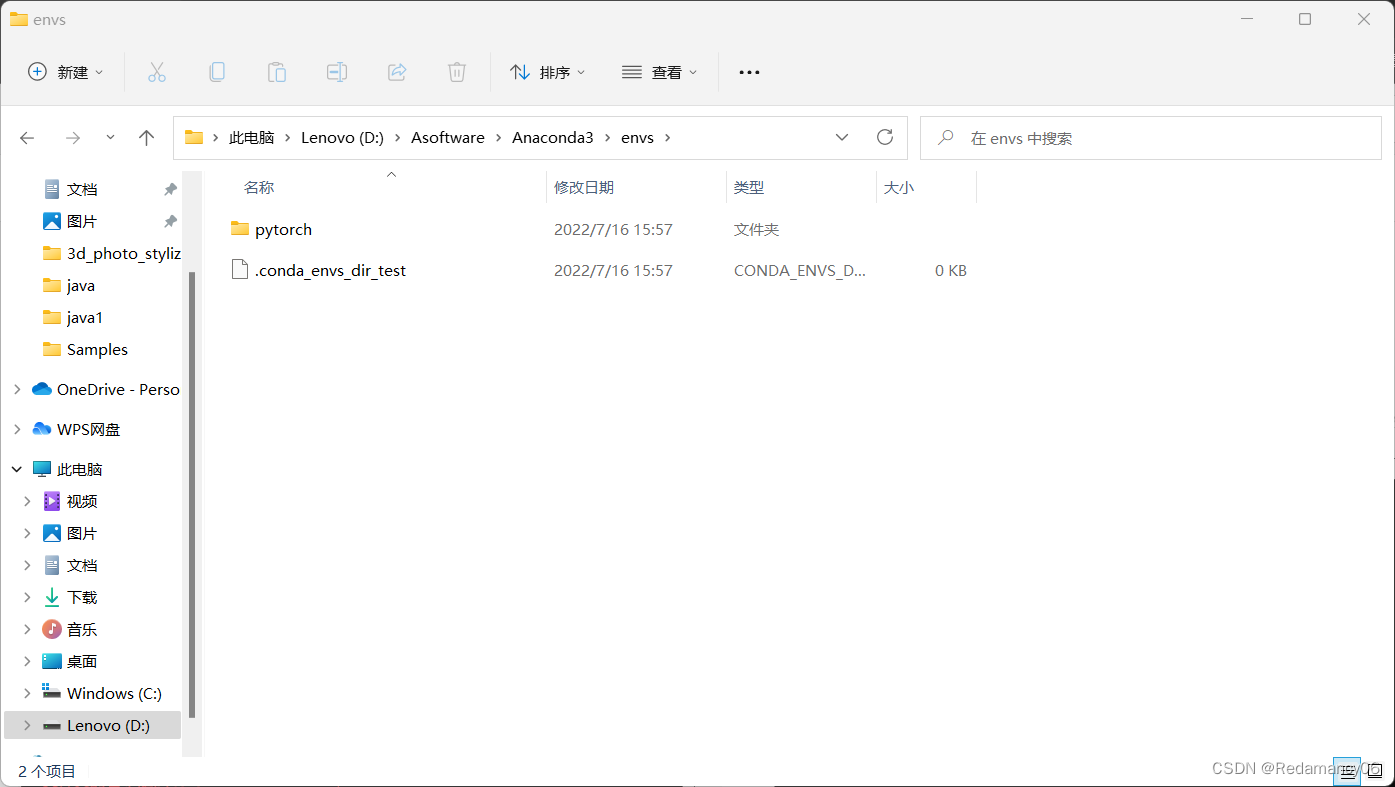1395x787 pixels.
Task: Sort by Date modified (修改日期) column
Action: pyautogui.click(x=584, y=187)
